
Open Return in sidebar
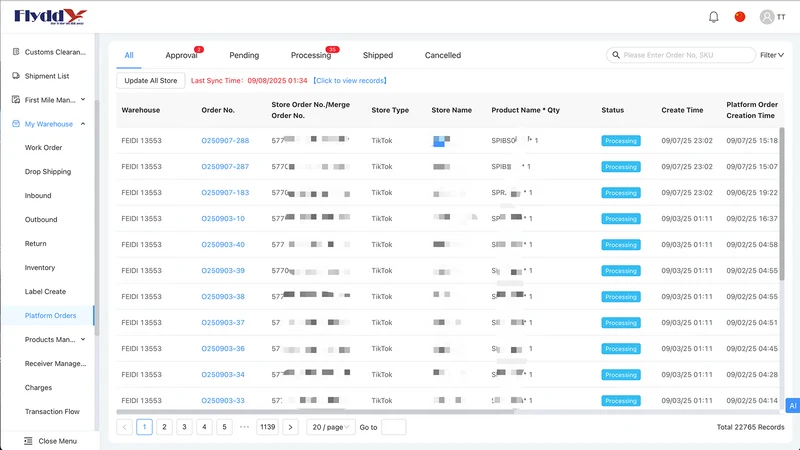35,243
